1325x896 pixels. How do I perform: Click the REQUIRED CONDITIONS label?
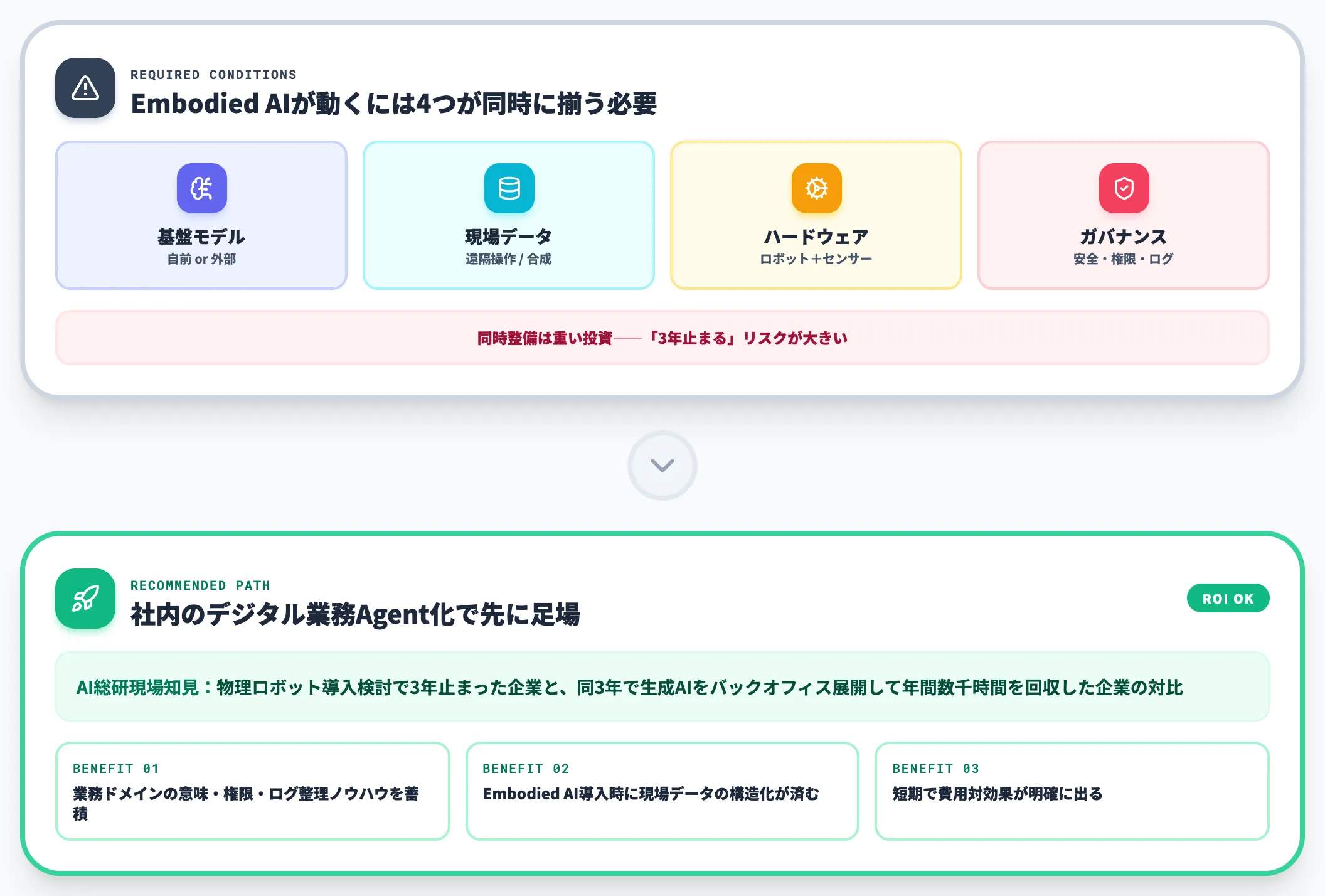coord(213,75)
